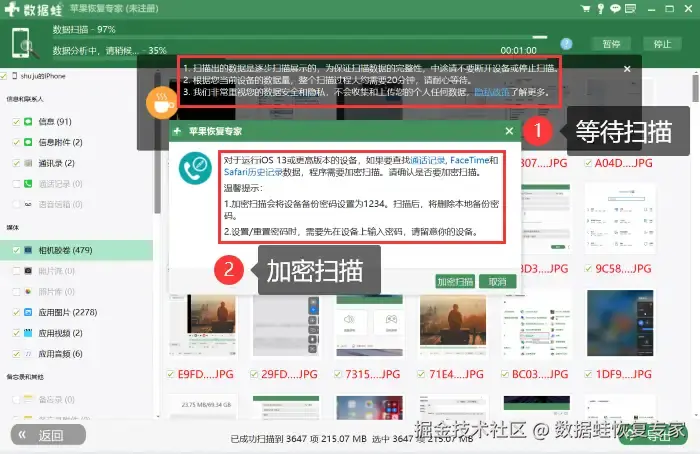
Task: Uncheck the 应用视频 (2) checkbox
Action: pos(16,333)
